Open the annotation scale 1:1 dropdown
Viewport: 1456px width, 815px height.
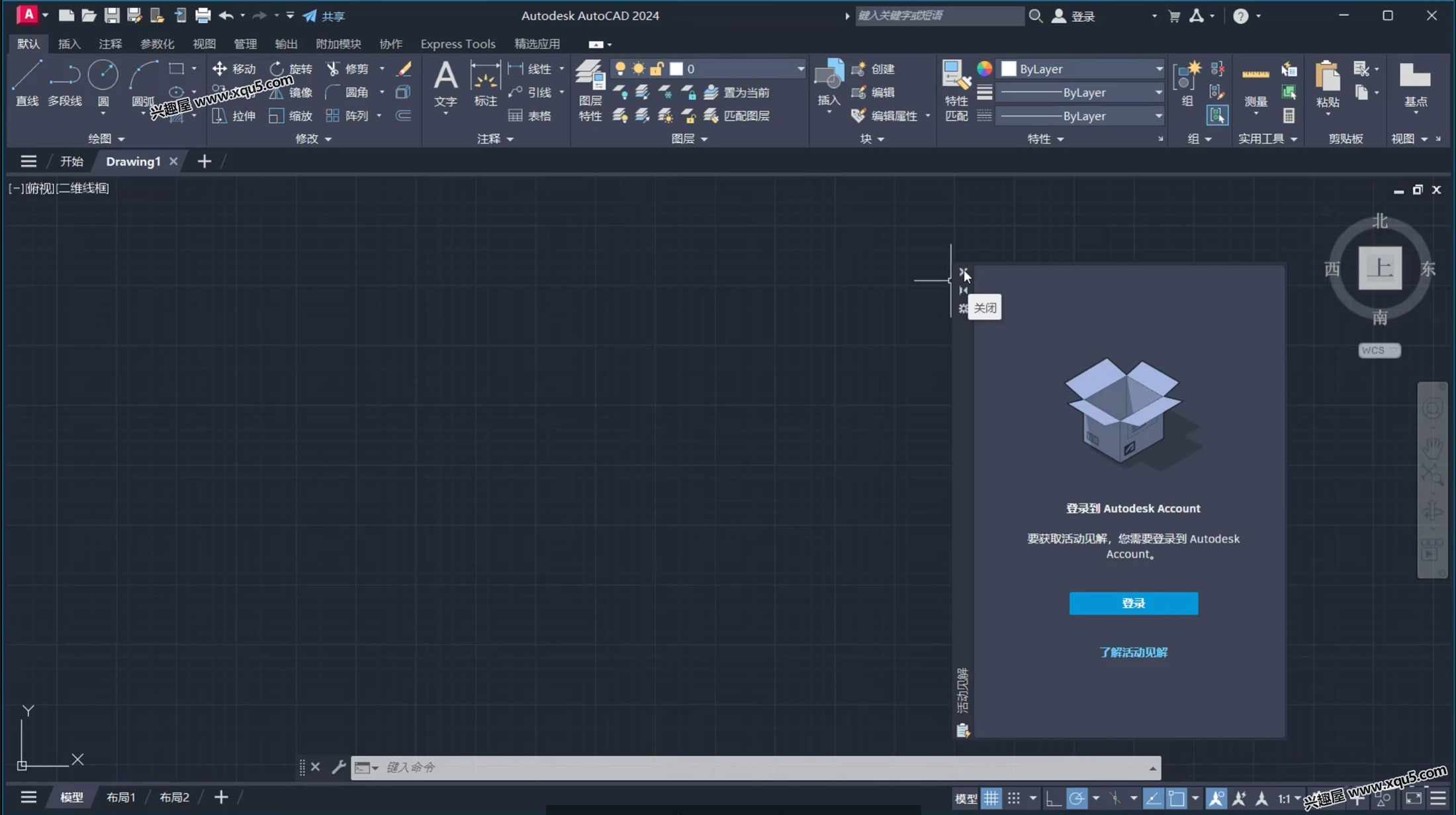(1289, 798)
